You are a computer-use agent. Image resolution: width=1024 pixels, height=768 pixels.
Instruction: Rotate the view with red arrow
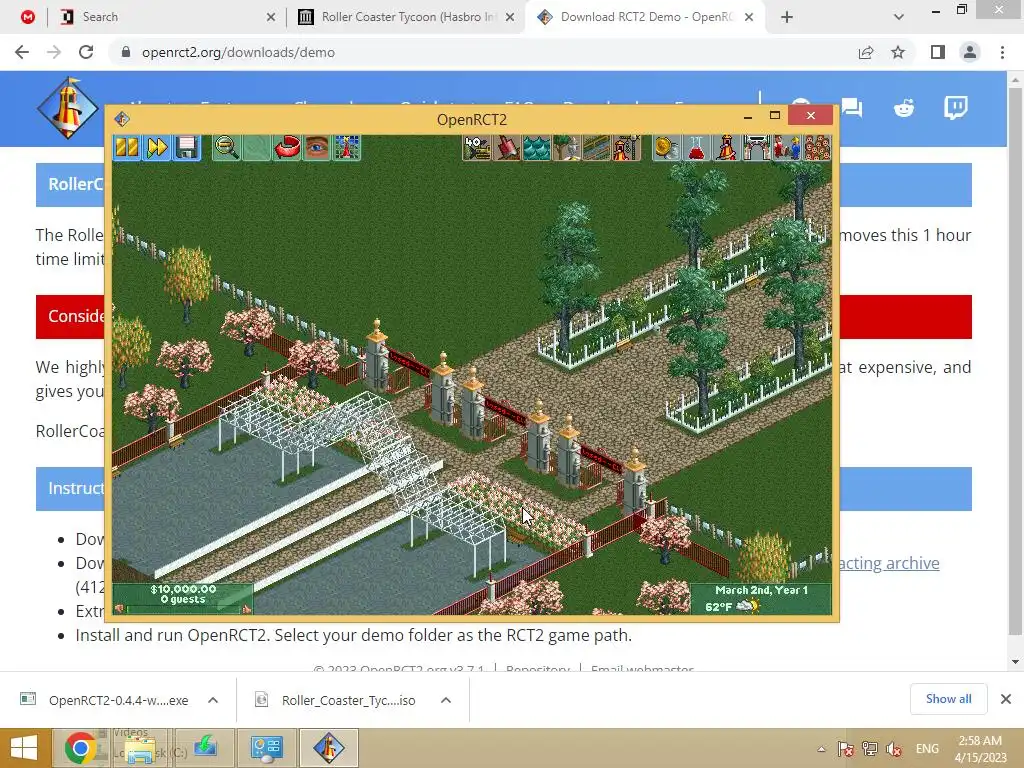[287, 148]
